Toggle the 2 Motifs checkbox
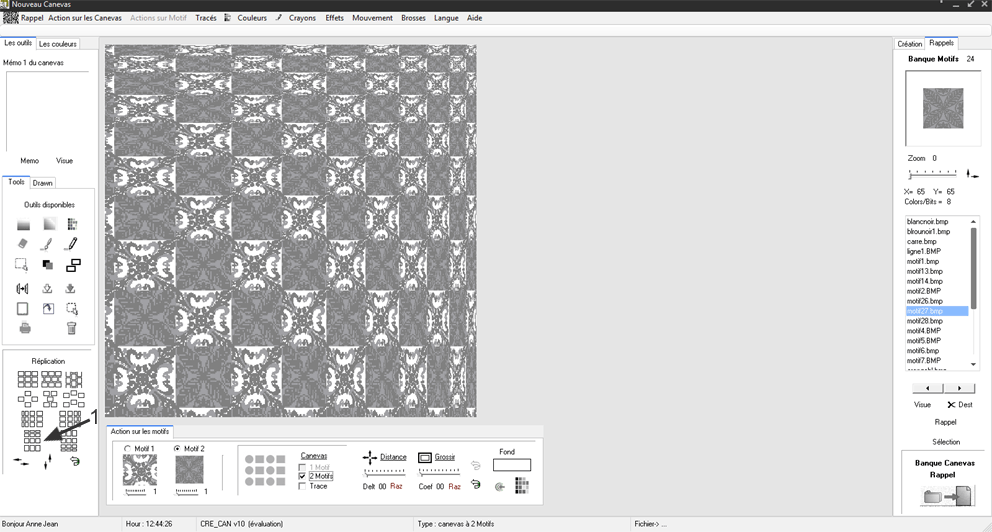992x532 pixels. 303,476
